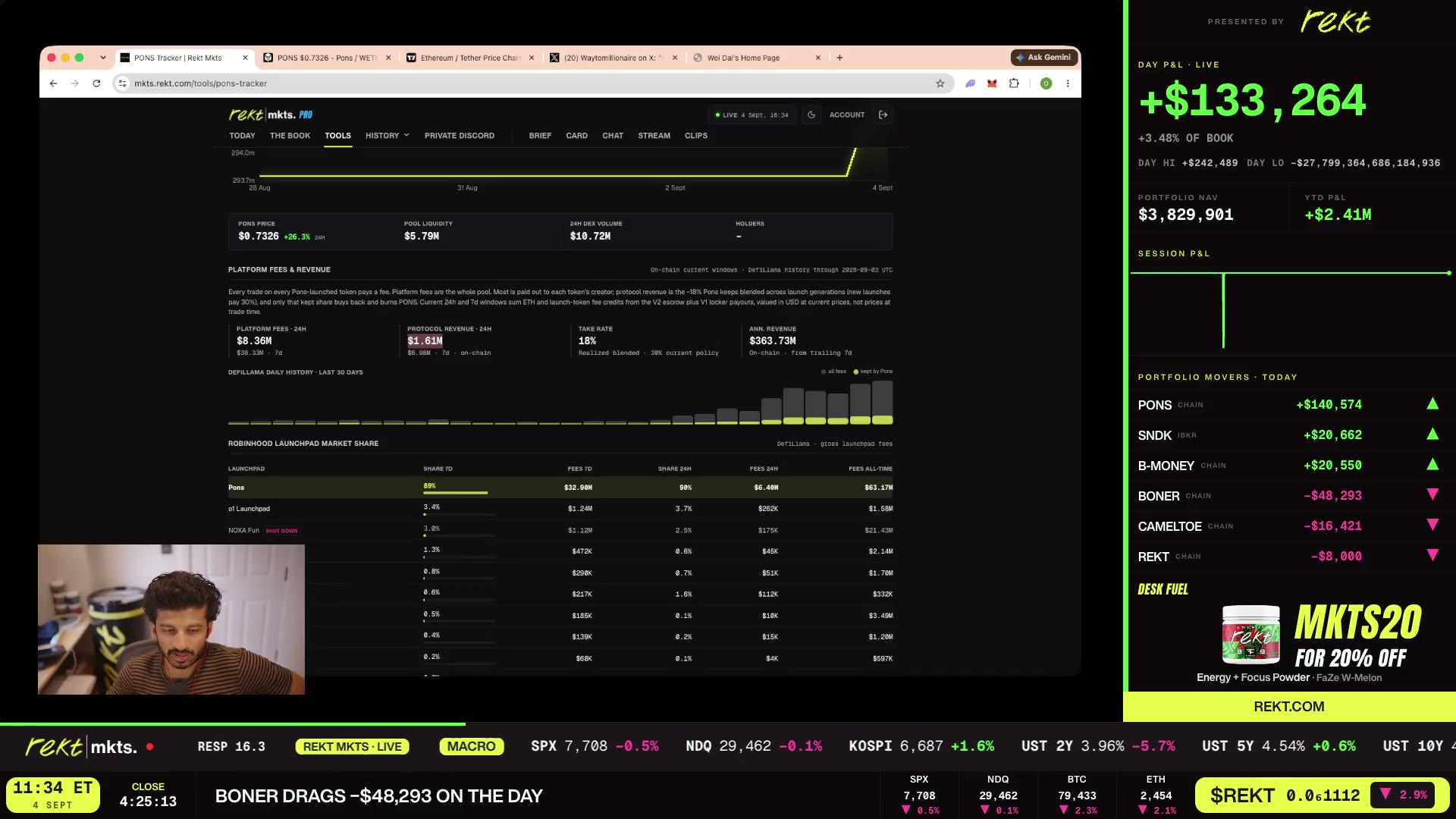Open the STREAM section
1456x819 pixels.
(x=654, y=136)
